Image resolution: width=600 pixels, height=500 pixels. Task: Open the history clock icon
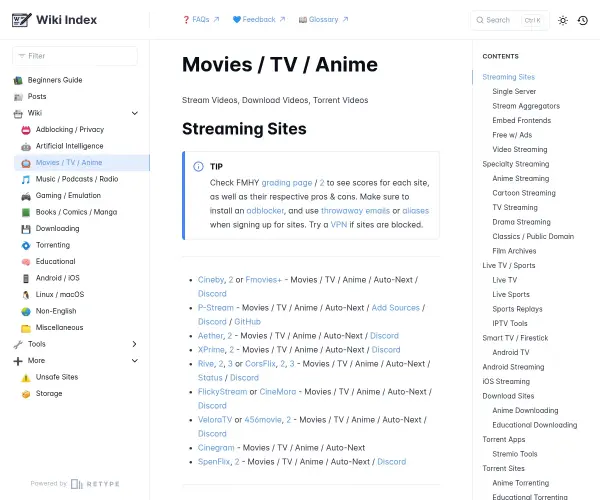coord(582,20)
